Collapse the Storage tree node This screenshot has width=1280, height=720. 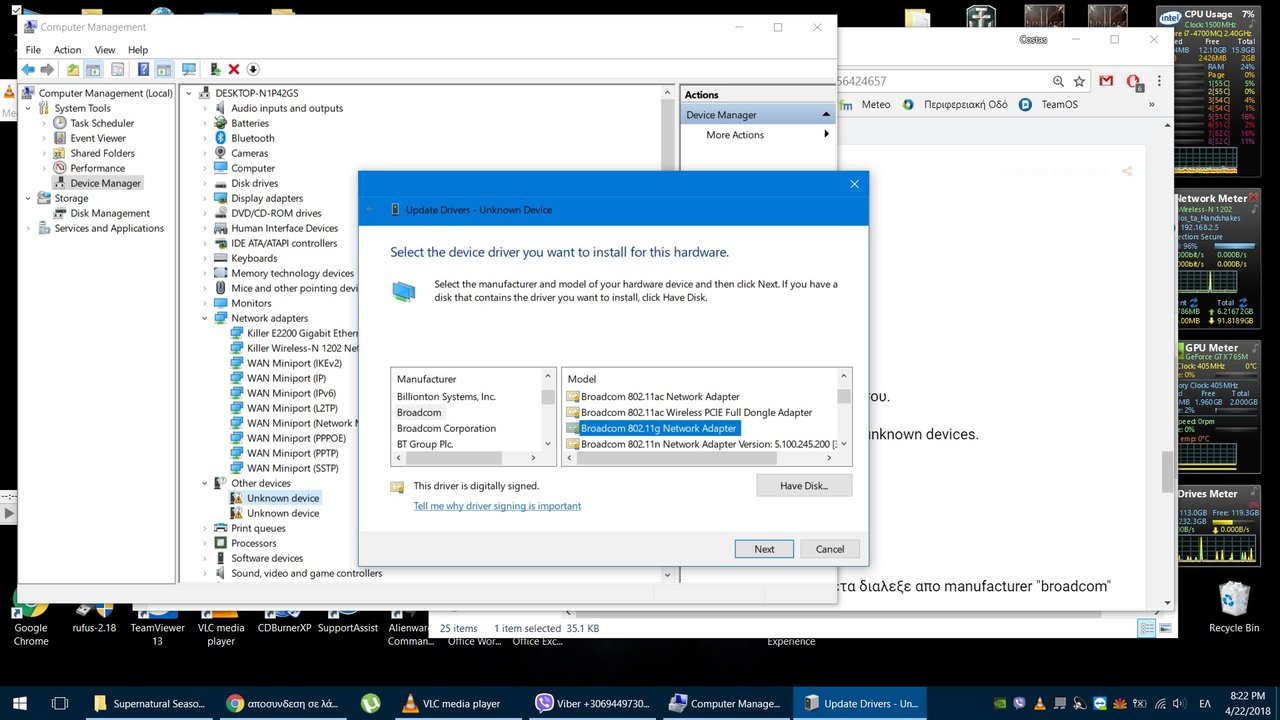29,198
